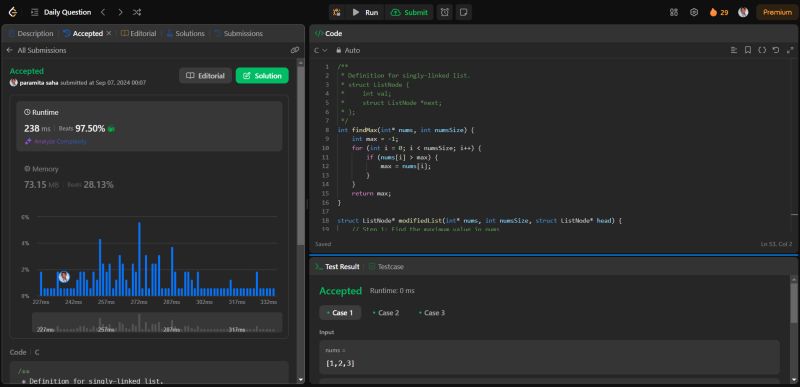Screen dimensions: 800x387
Task: Open the C language dropdown
Action: (320, 50)
